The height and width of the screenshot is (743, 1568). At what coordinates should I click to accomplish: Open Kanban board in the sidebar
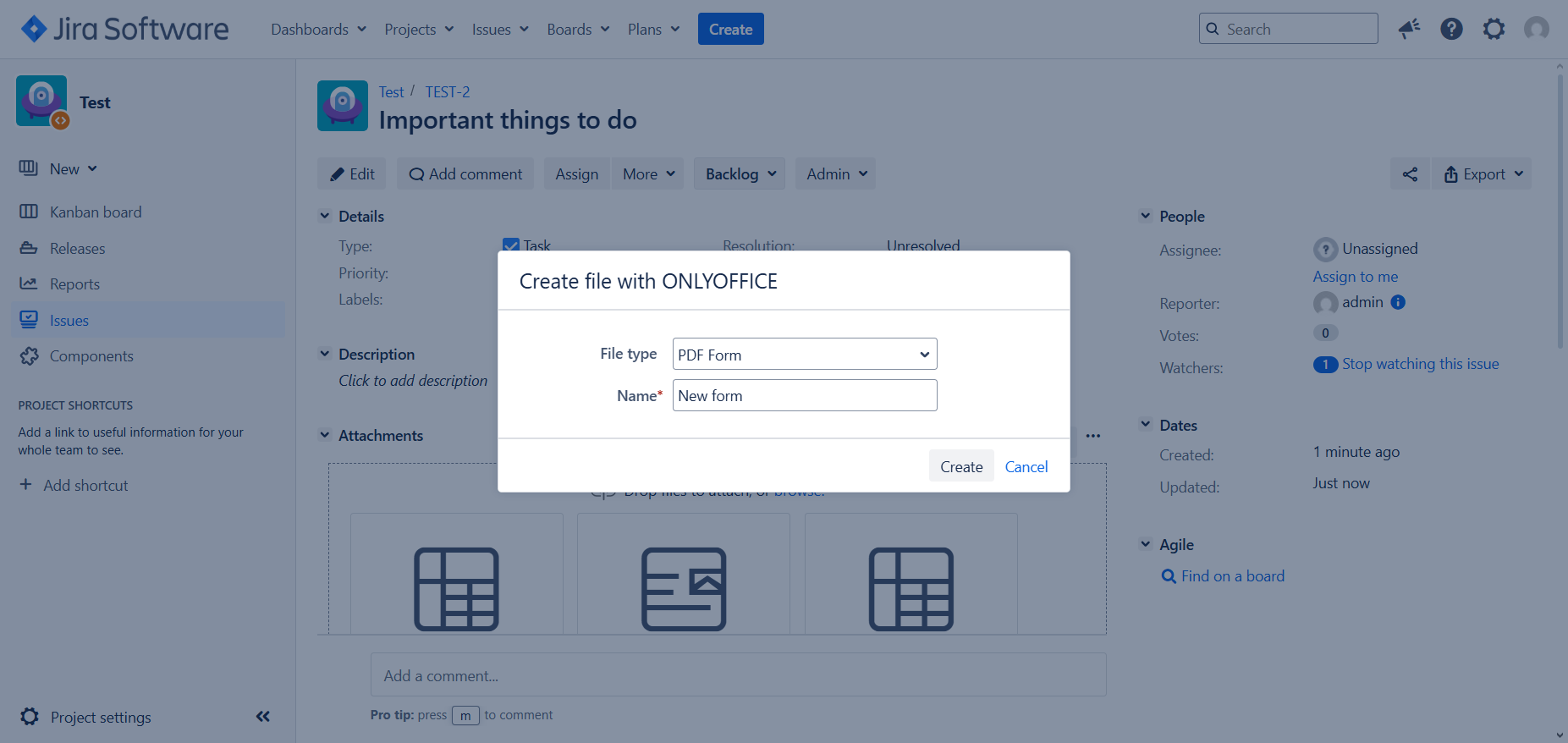tap(95, 212)
